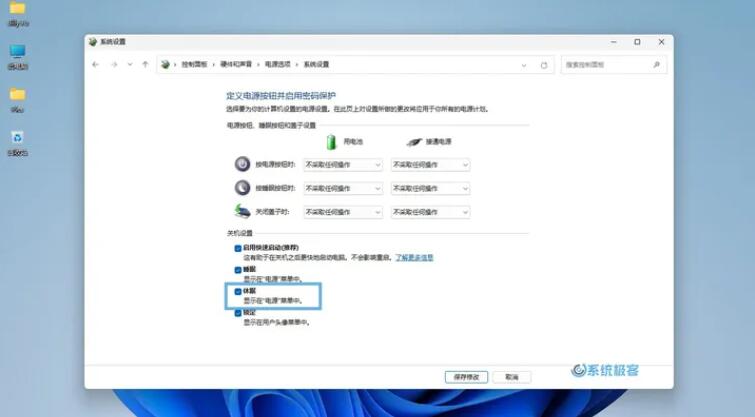The height and width of the screenshot is (417, 755).
Task: Maximize the 系统设置 window
Action: point(637,42)
